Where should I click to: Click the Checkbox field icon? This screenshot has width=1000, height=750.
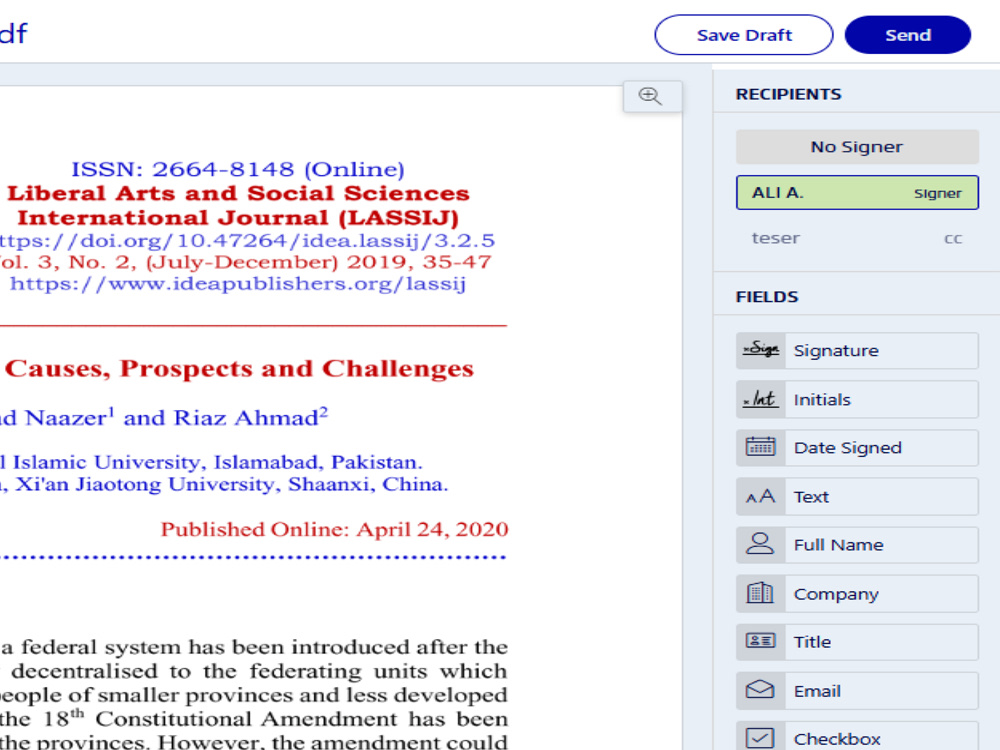coord(760,738)
